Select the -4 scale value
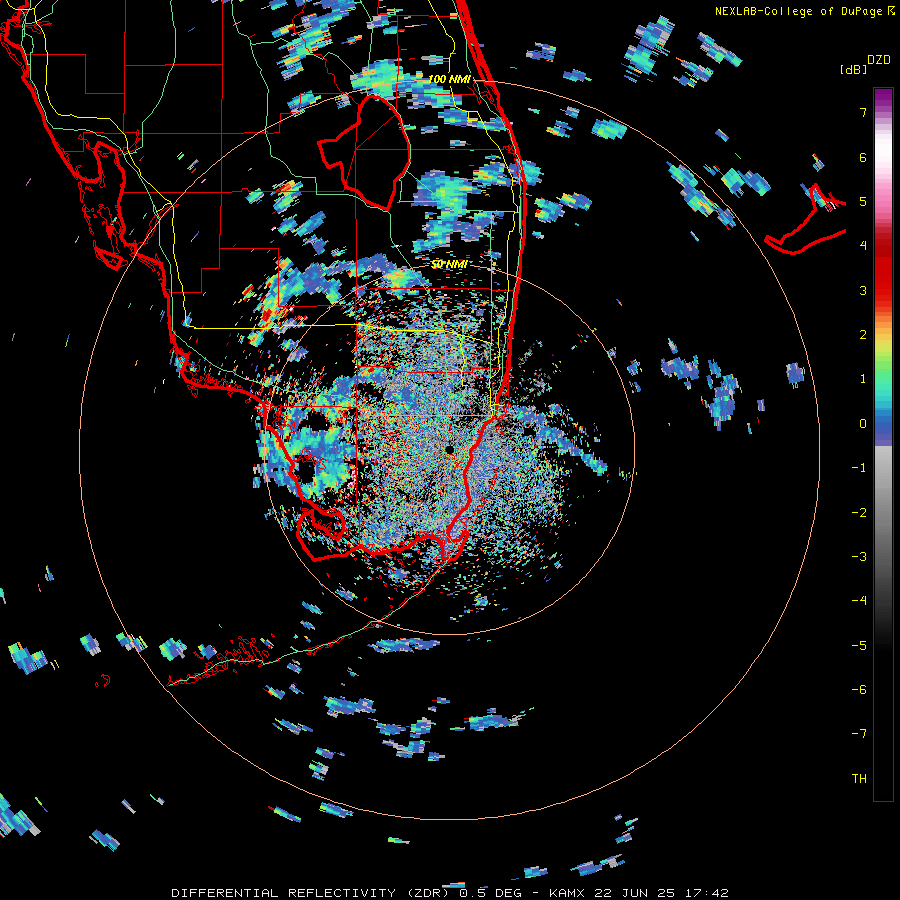 [x=859, y=601]
